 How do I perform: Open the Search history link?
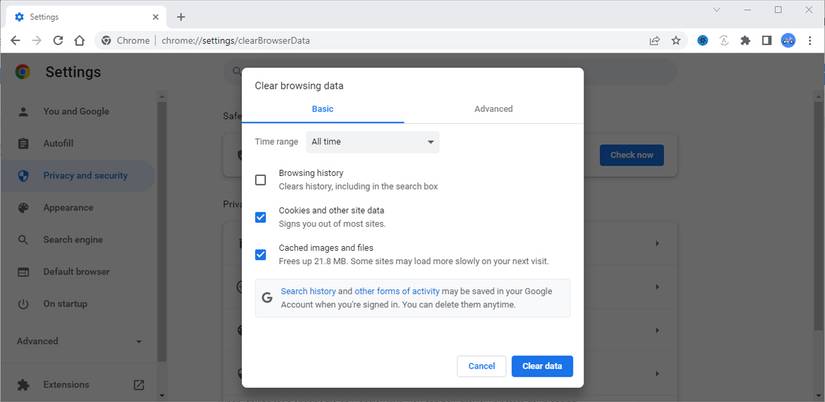(308, 291)
